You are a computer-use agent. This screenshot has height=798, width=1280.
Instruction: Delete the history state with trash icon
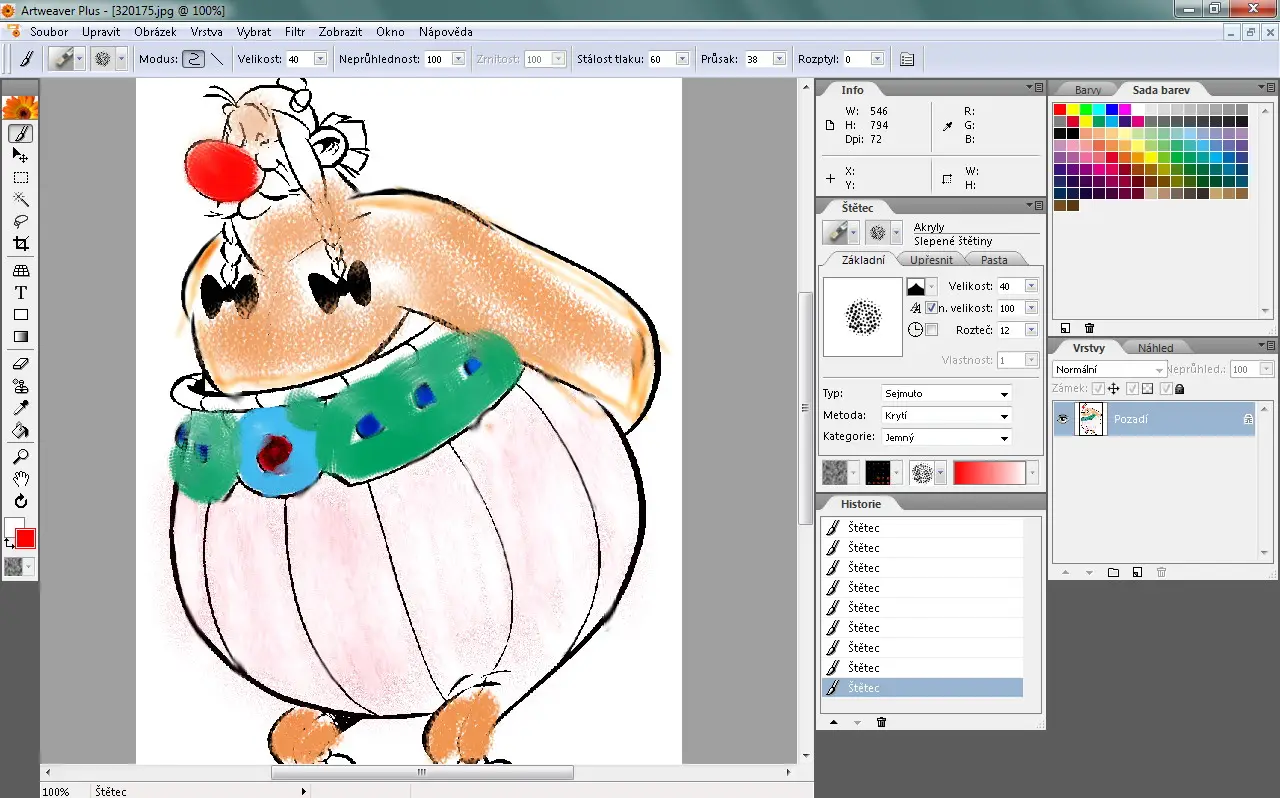click(x=881, y=722)
